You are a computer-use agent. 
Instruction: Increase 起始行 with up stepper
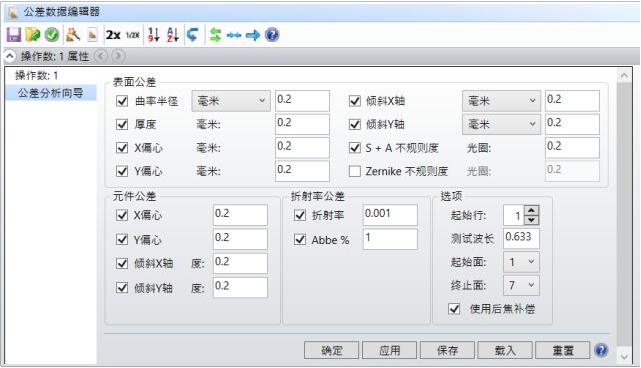tap(531, 210)
